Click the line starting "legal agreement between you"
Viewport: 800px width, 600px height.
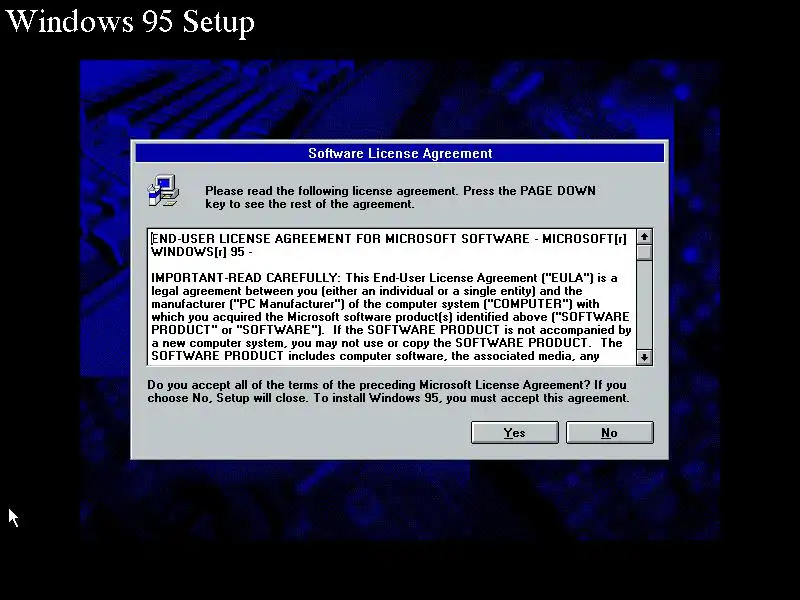point(367,291)
